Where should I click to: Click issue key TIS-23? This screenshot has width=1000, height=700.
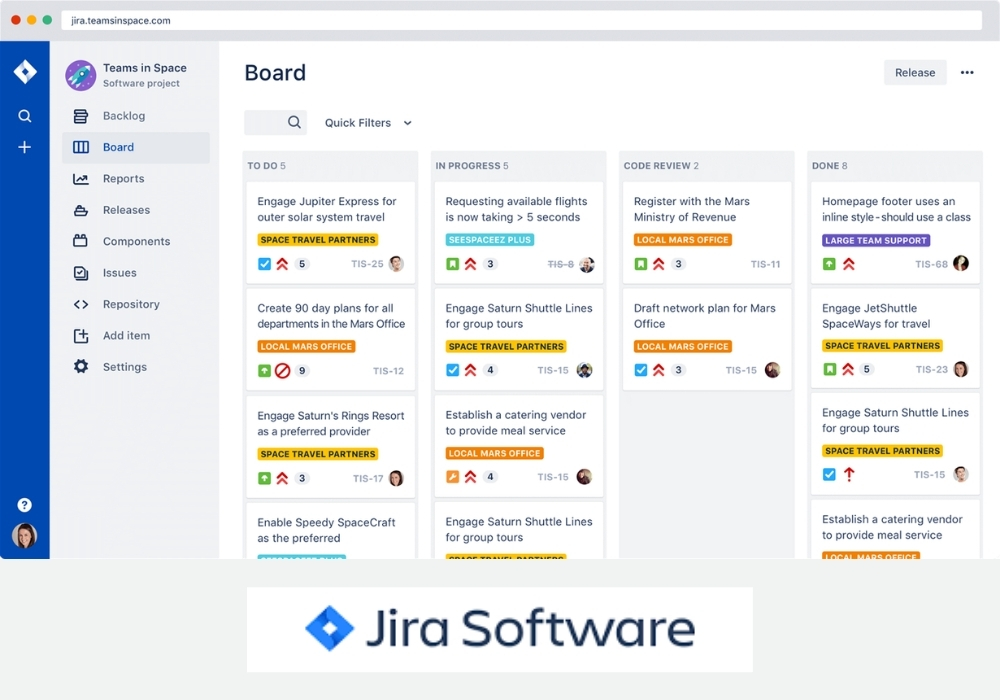[932, 369]
